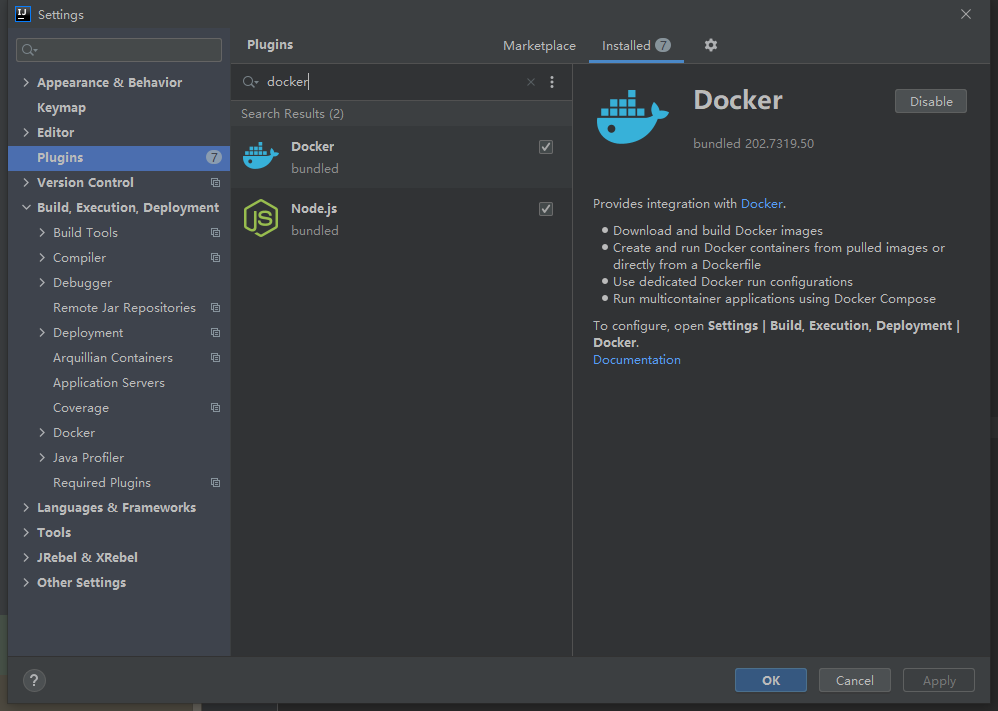Image resolution: width=998 pixels, height=711 pixels.
Task: Click the help question mark button
Action: pyautogui.click(x=34, y=680)
